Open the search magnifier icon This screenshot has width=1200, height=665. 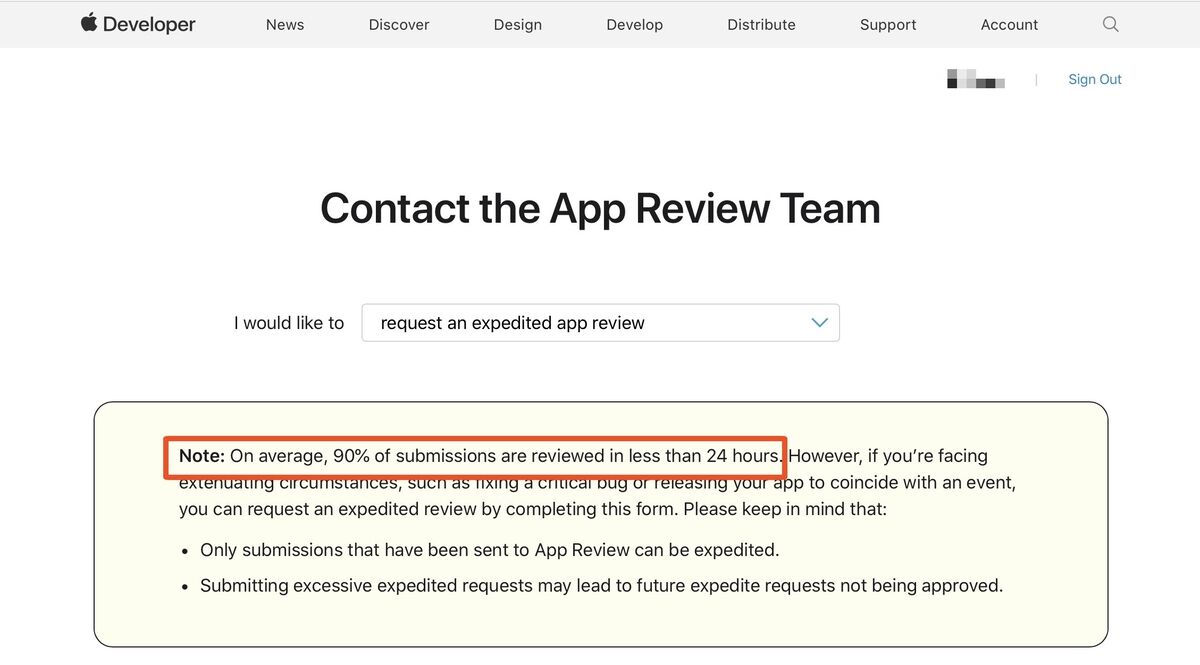click(1110, 24)
